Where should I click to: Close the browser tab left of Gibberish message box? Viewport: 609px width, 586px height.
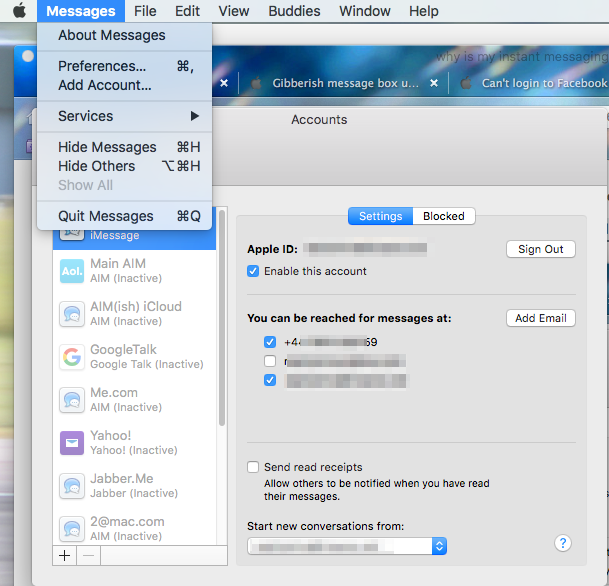coord(224,83)
